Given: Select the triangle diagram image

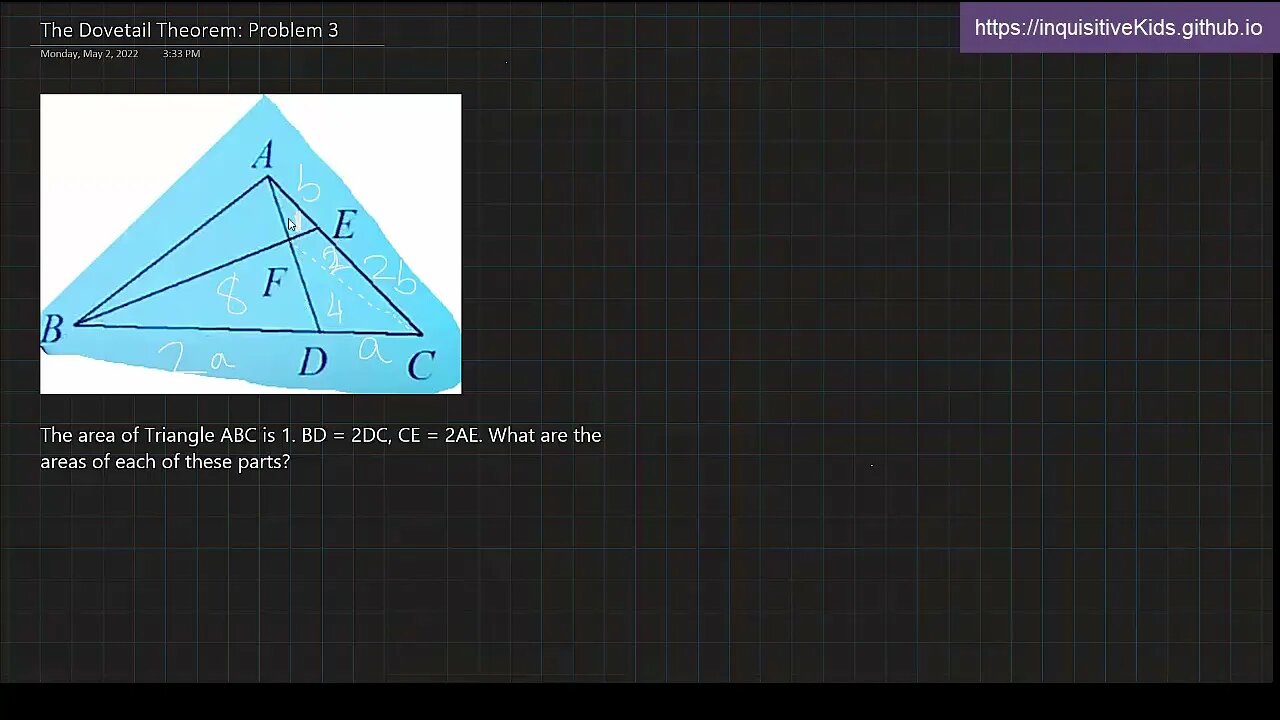Looking at the screenshot, I should click(x=251, y=244).
